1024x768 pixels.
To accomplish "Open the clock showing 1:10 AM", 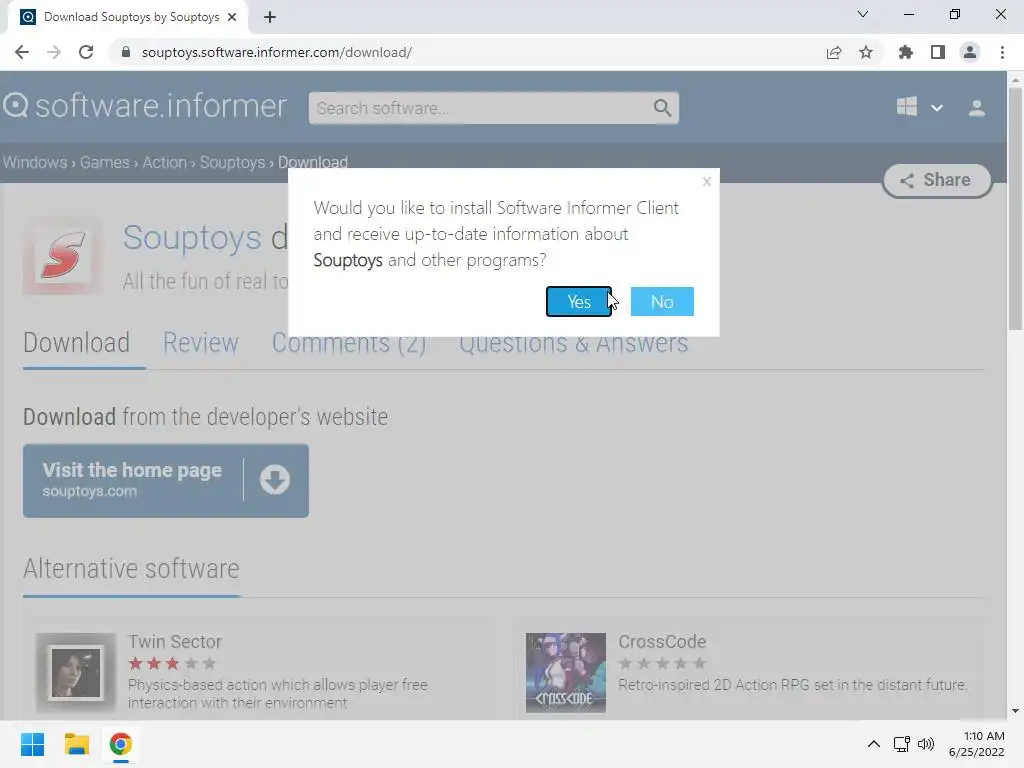I will [976, 744].
